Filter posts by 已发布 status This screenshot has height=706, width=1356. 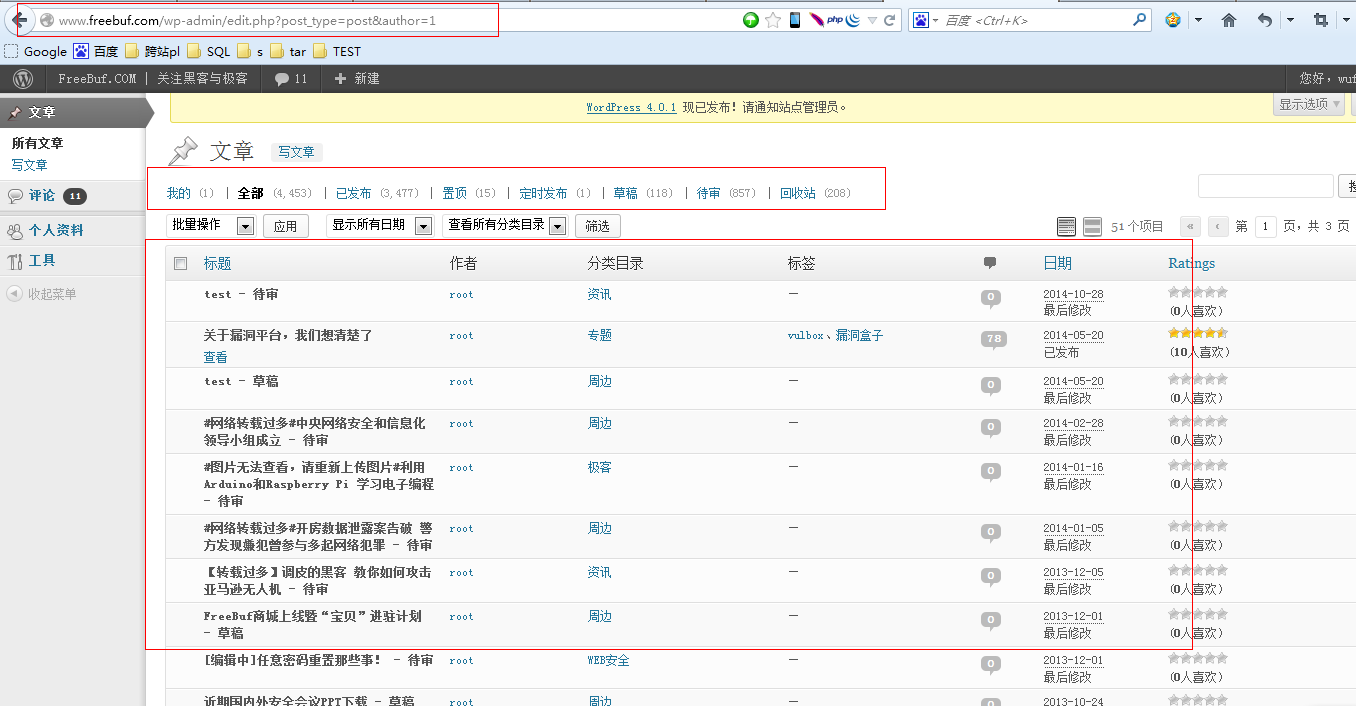[x=353, y=193]
